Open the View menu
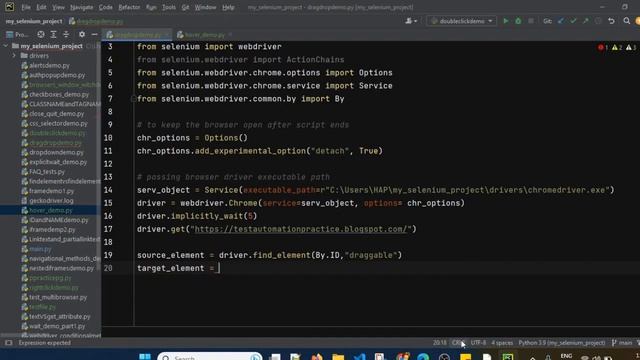 pyautogui.click(x=58, y=7)
